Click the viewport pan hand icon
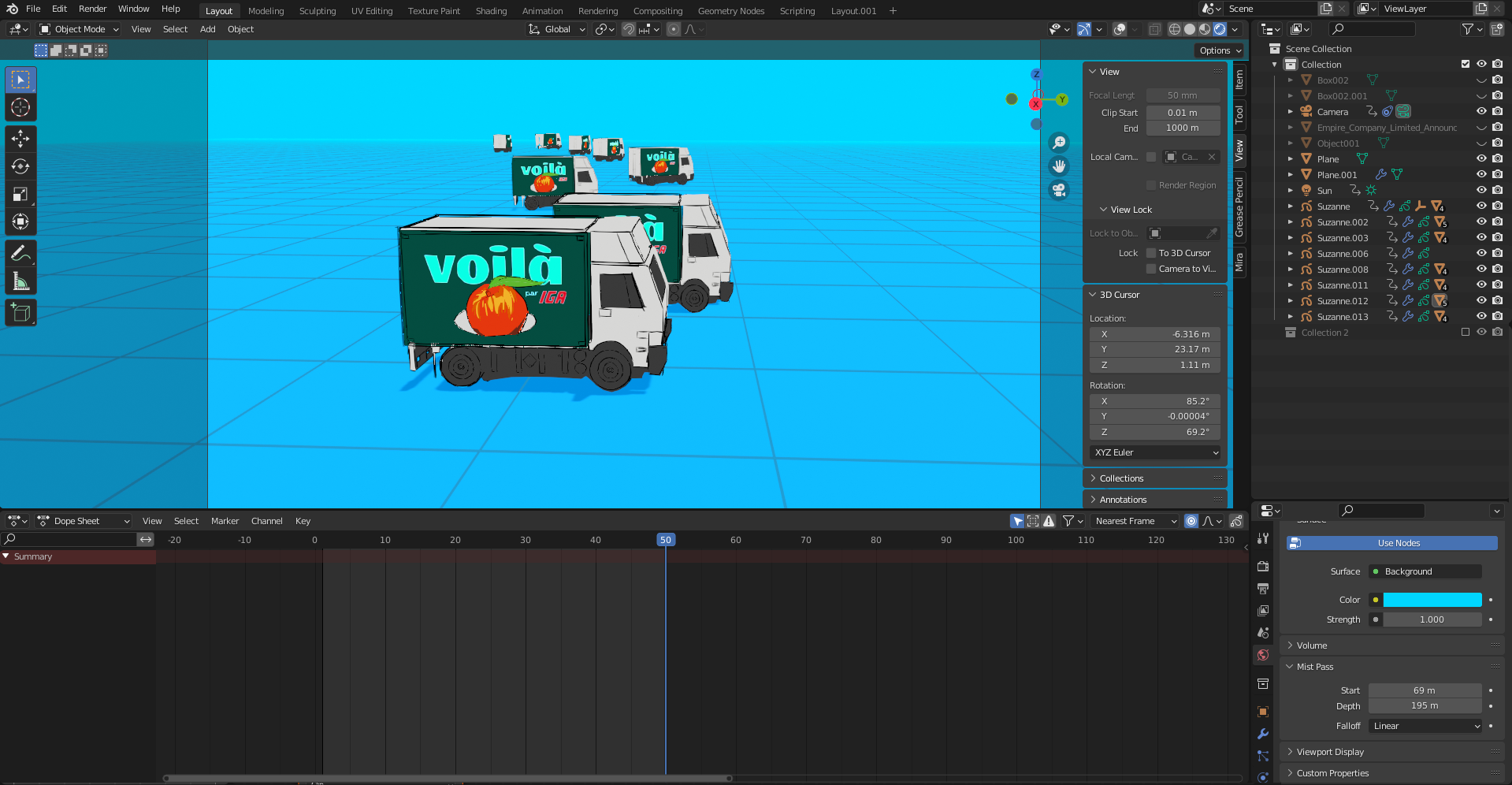 [1059, 166]
